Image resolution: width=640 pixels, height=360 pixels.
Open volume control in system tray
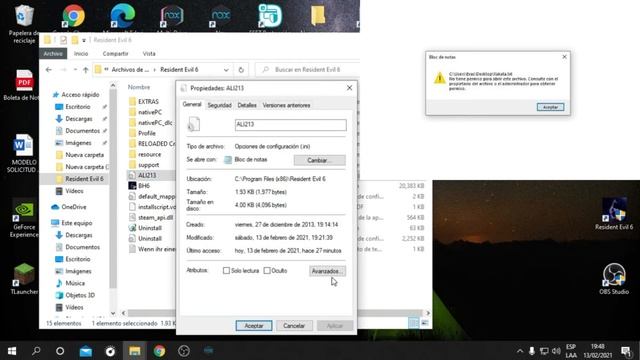click(556, 351)
